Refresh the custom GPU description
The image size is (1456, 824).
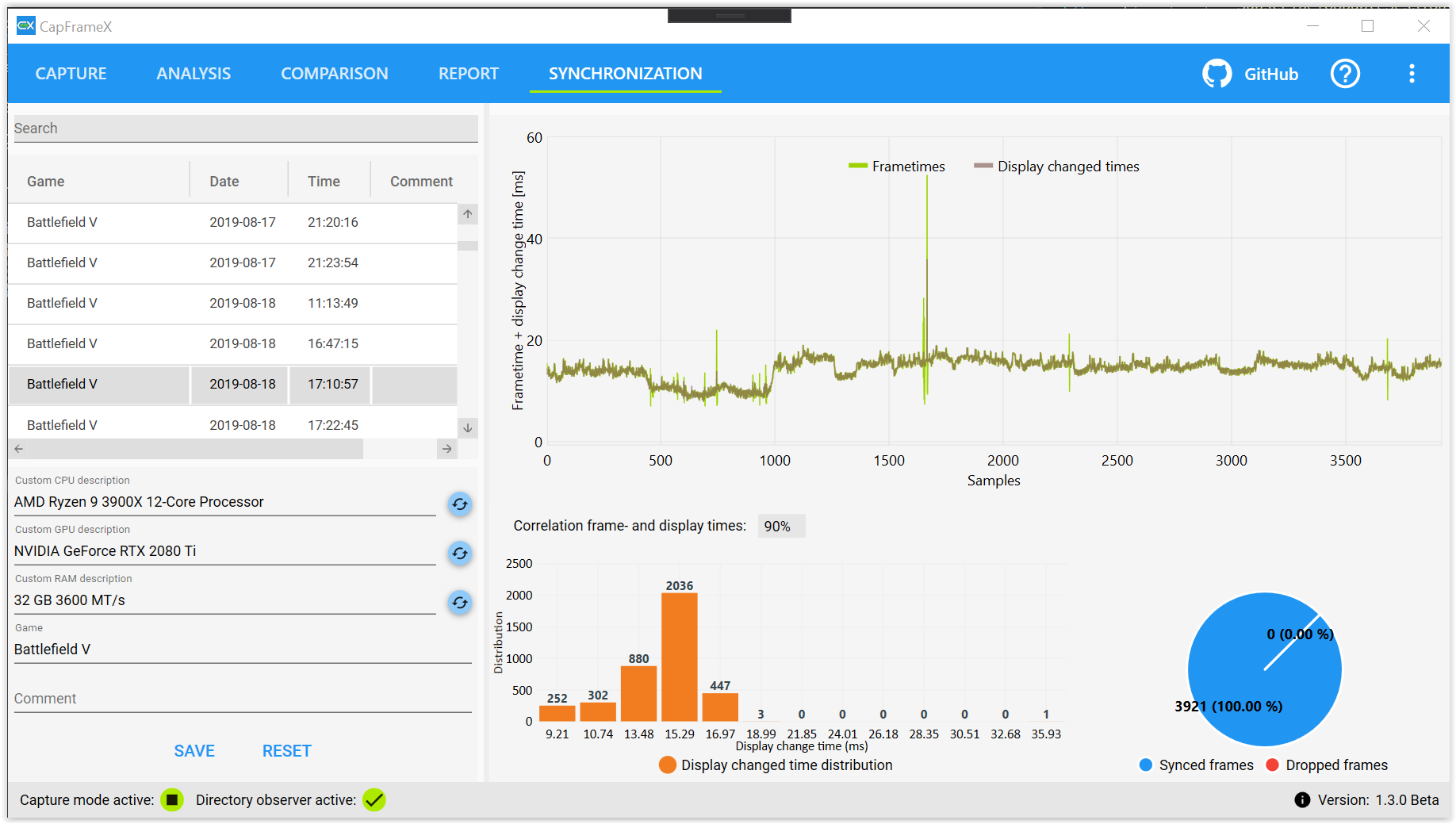[x=460, y=554]
